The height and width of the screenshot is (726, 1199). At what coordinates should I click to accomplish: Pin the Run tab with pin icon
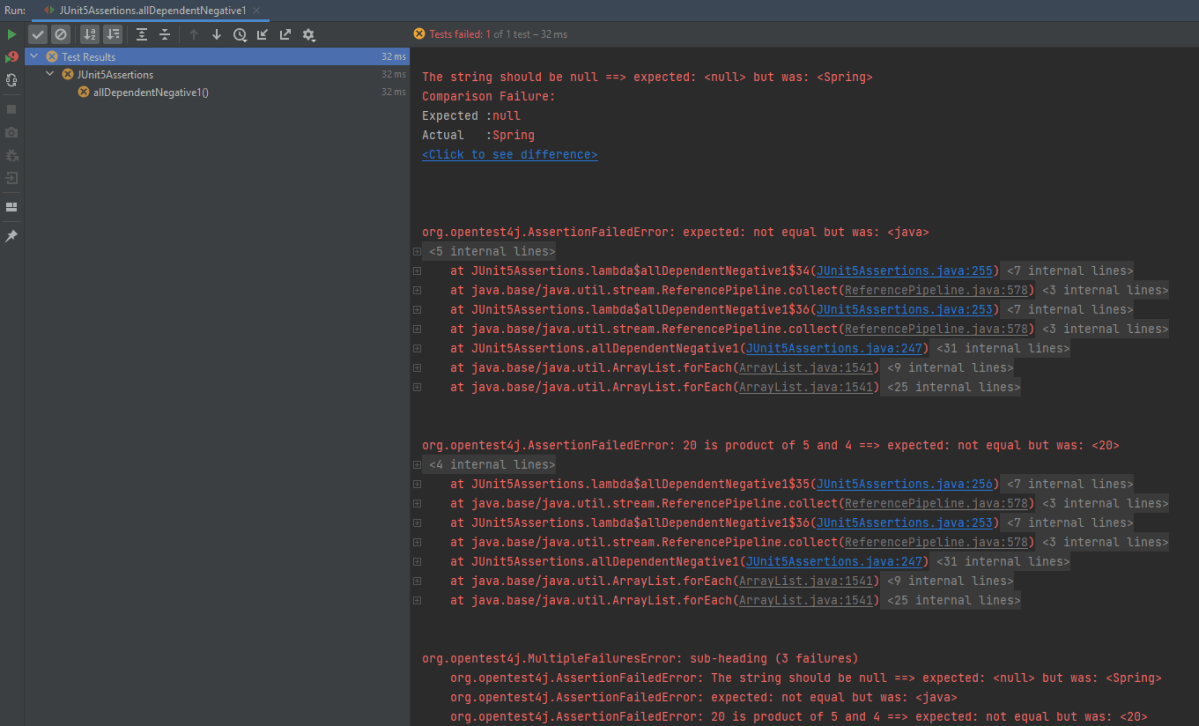[x=12, y=236]
